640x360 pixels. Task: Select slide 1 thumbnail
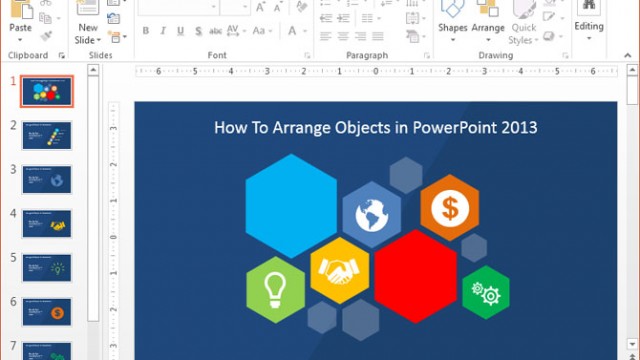click(x=47, y=91)
